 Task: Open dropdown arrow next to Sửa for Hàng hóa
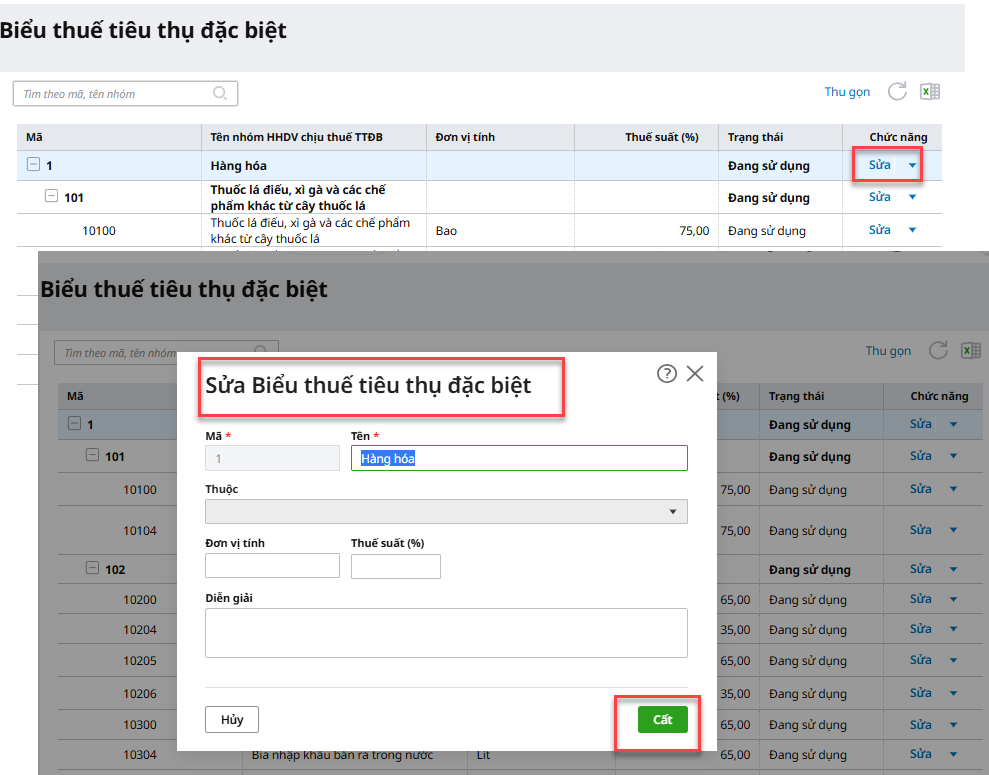click(912, 166)
